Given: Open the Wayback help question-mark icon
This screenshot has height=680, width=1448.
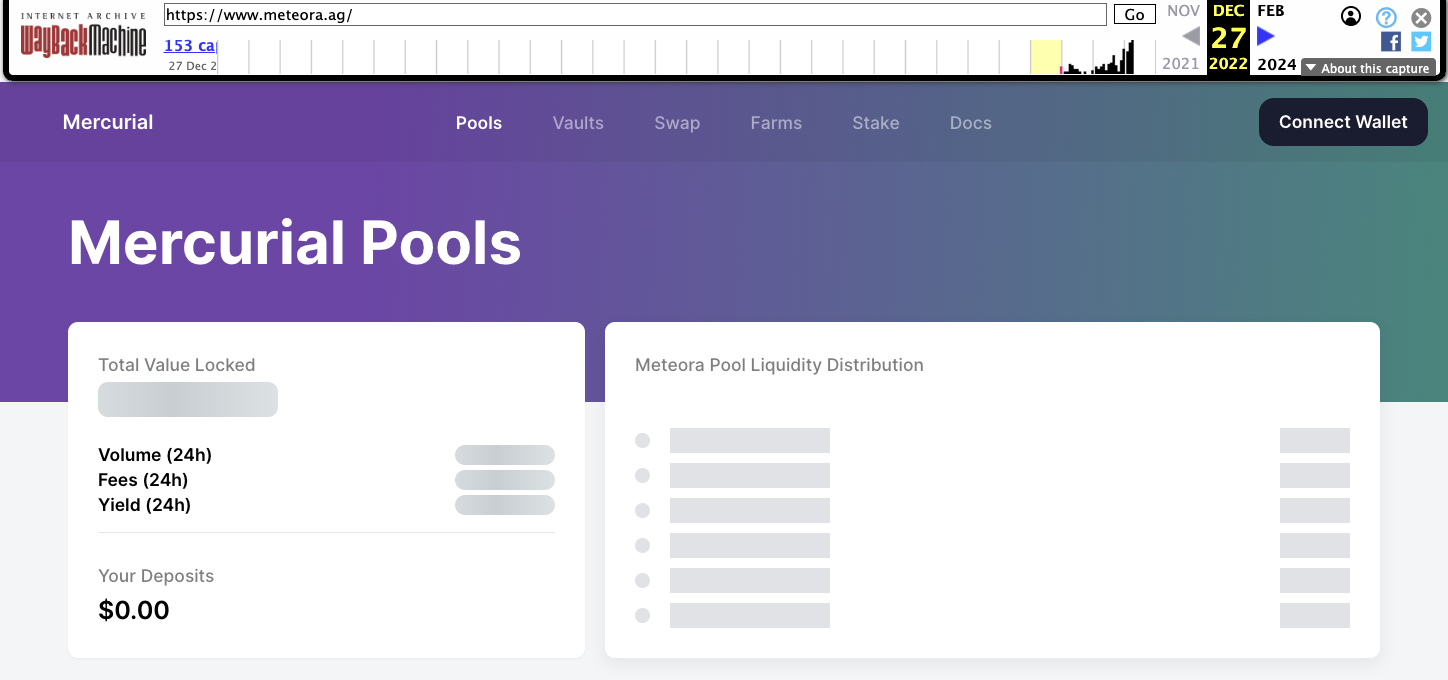Looking at the screenshot, I should tap(1386, 17).
